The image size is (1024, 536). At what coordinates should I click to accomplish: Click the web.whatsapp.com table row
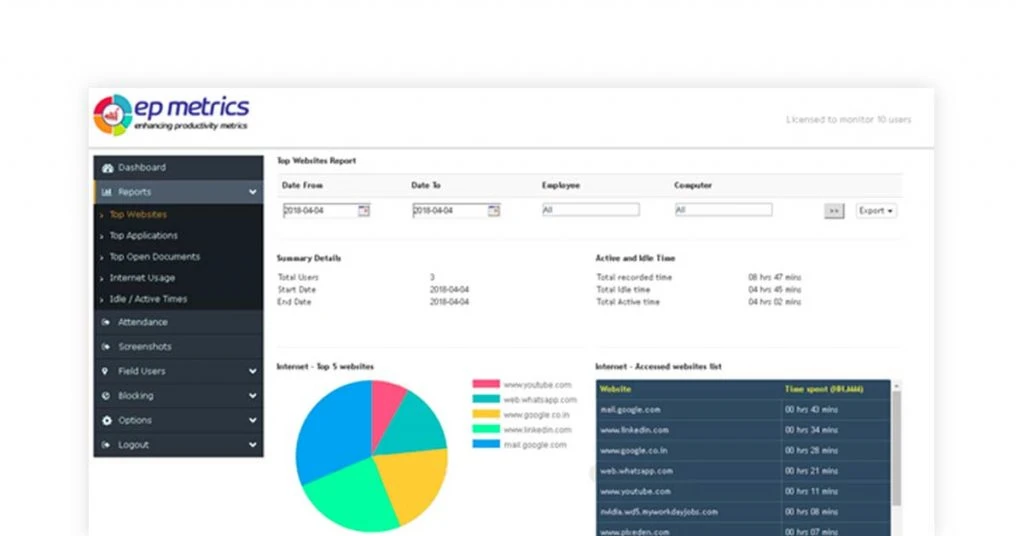743,471
